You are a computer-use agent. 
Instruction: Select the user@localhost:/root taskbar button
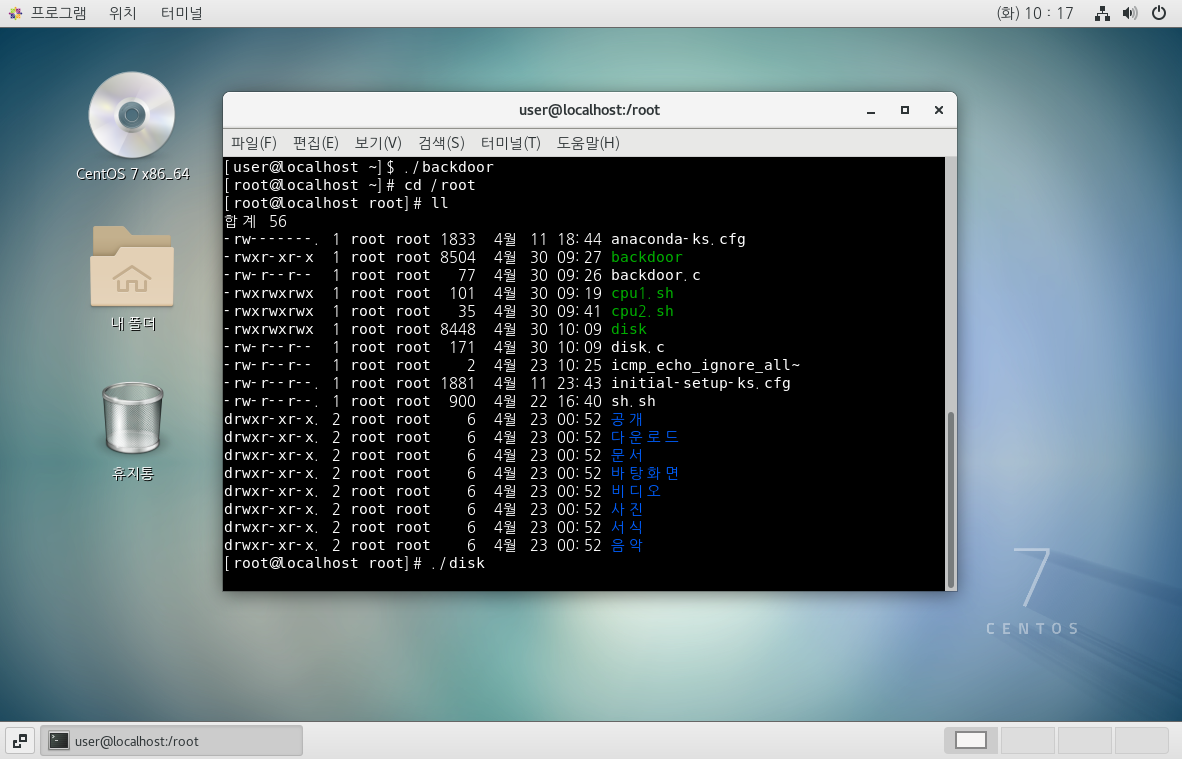click(x=171, y=741)
